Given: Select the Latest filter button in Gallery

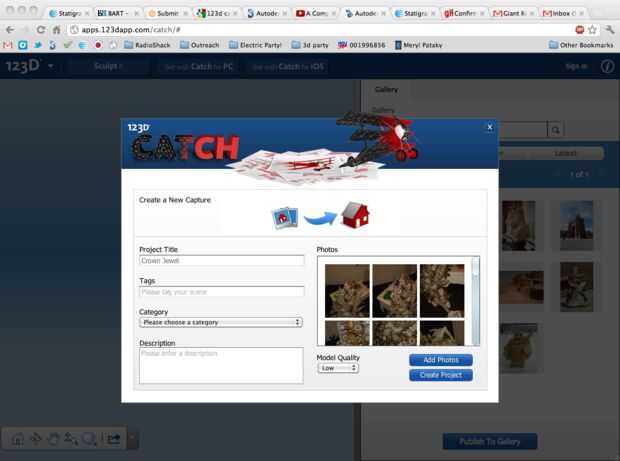Looking at the screenshot, I should click(565, 153).
